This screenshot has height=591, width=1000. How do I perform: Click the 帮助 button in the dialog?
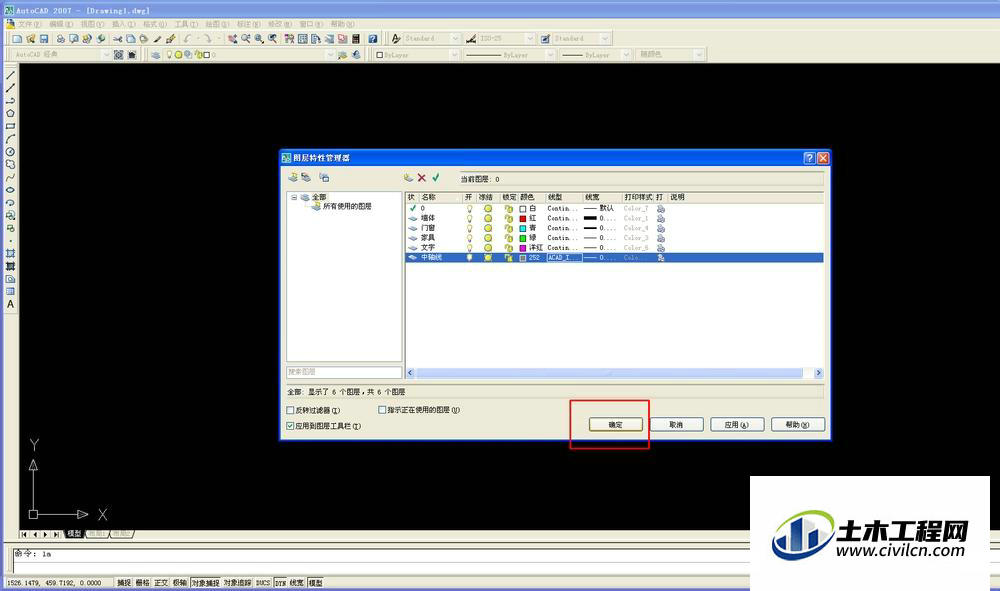(797, 425)
